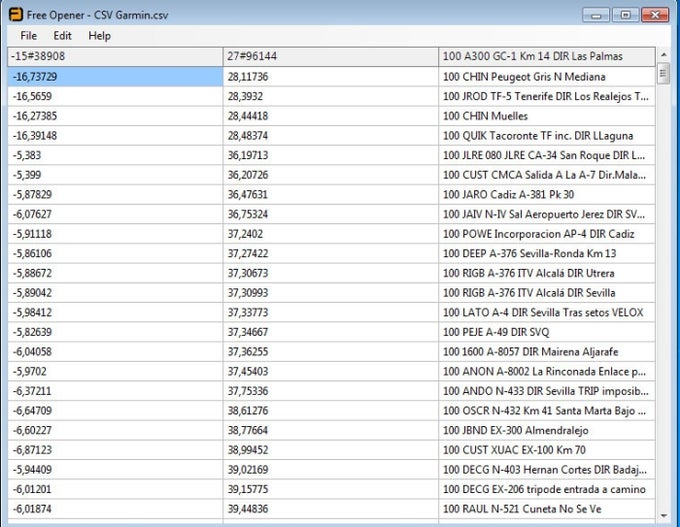Select cell 39,02169
Viewport: 680px width, 527px height.
tap(330, 470)
